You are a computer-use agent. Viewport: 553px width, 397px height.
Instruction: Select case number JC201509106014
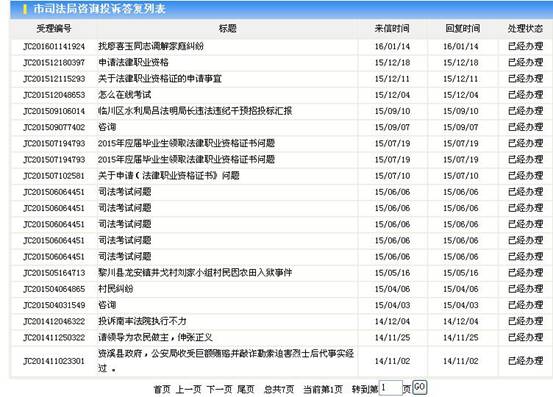(54, 111)
